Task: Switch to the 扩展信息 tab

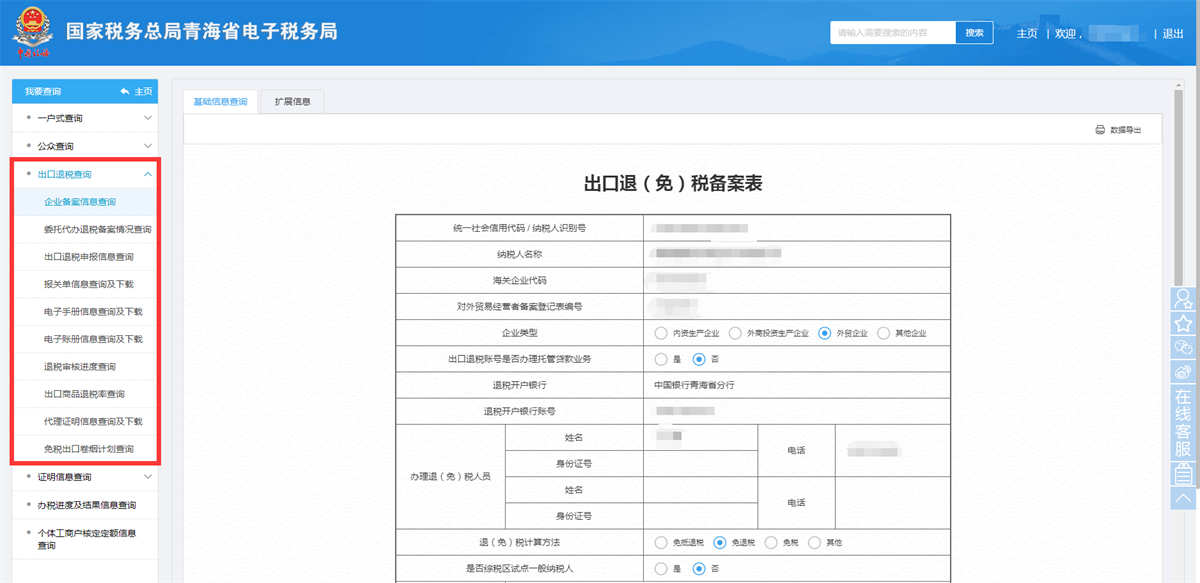Action: coord(293,102)
